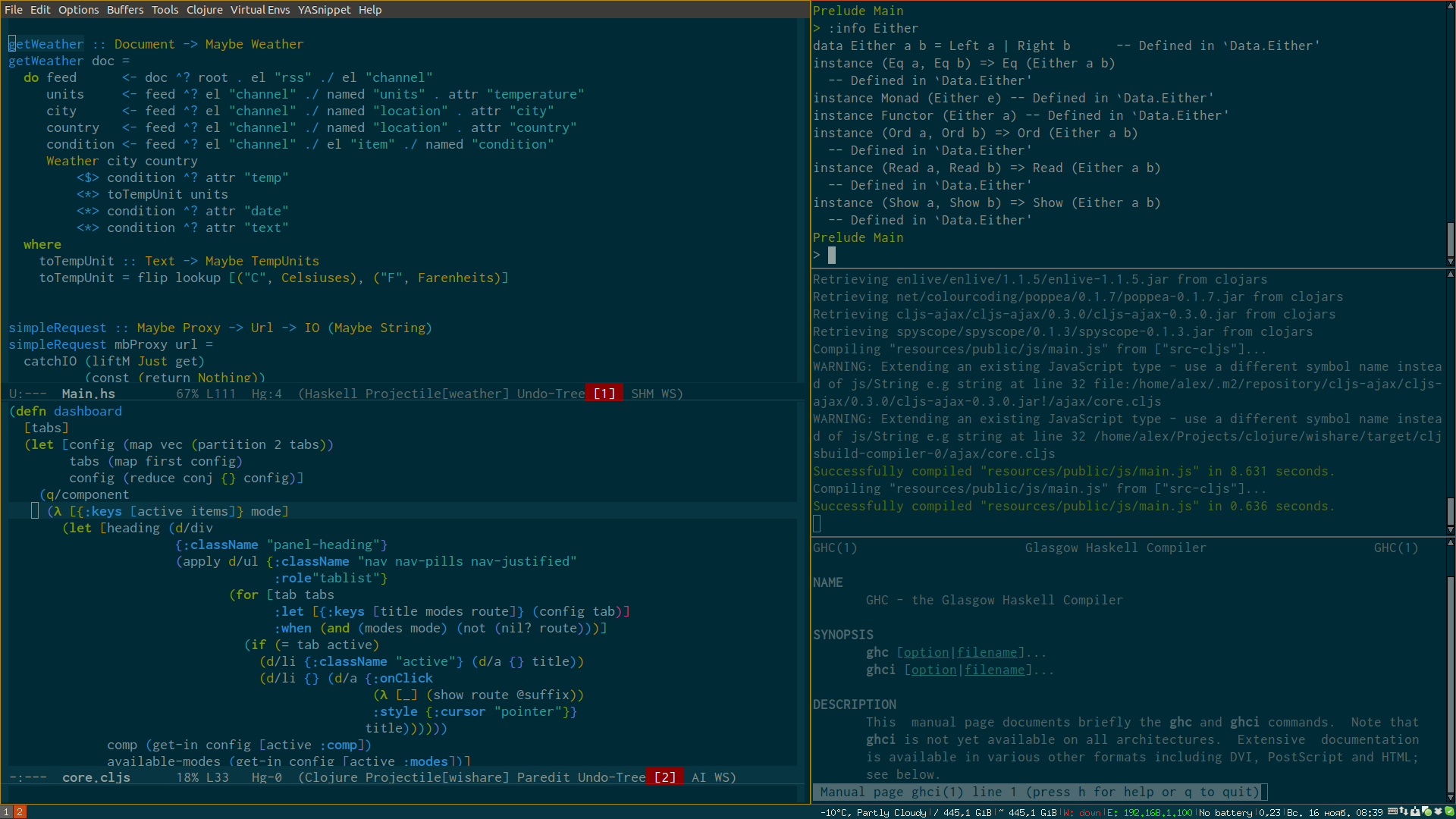
Task: Switch to workspace 1 in the bar
Action: point(6,812)
